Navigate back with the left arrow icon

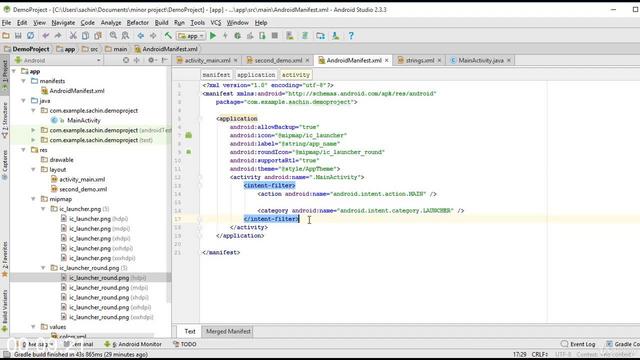(140, 36)
